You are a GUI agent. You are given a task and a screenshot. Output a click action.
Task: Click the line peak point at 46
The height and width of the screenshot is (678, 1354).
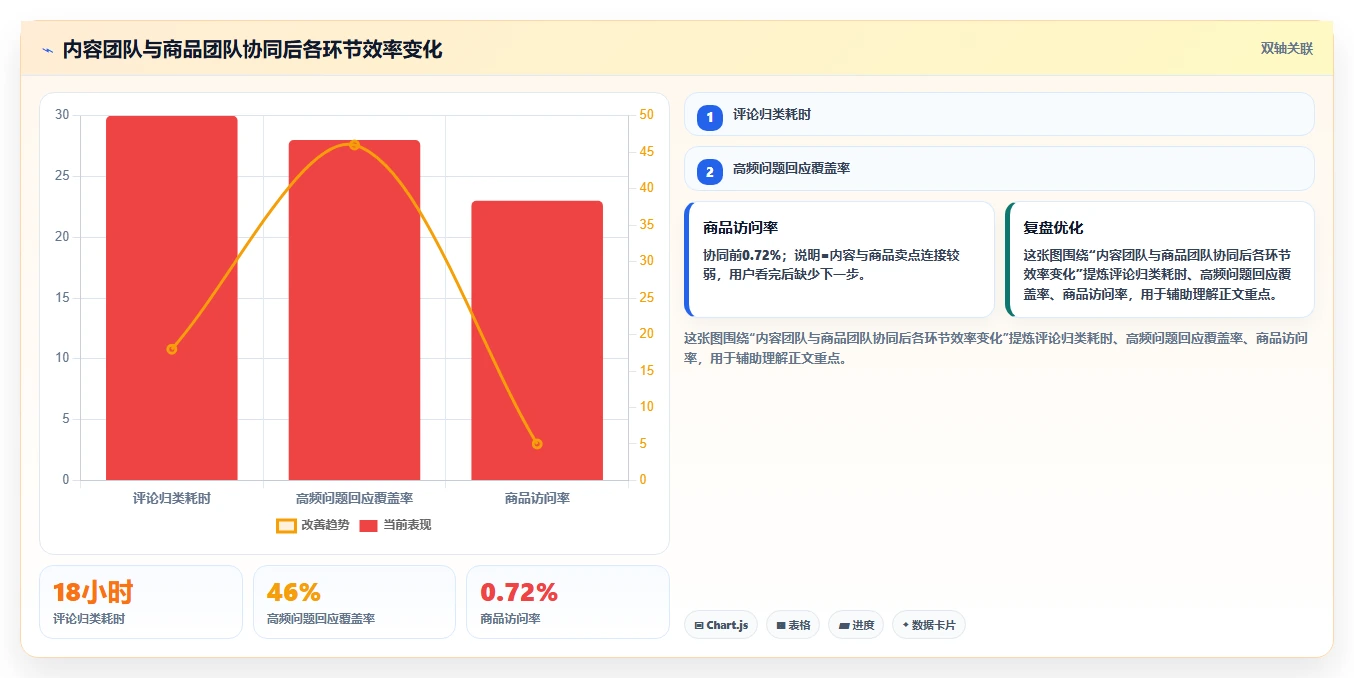354,145
